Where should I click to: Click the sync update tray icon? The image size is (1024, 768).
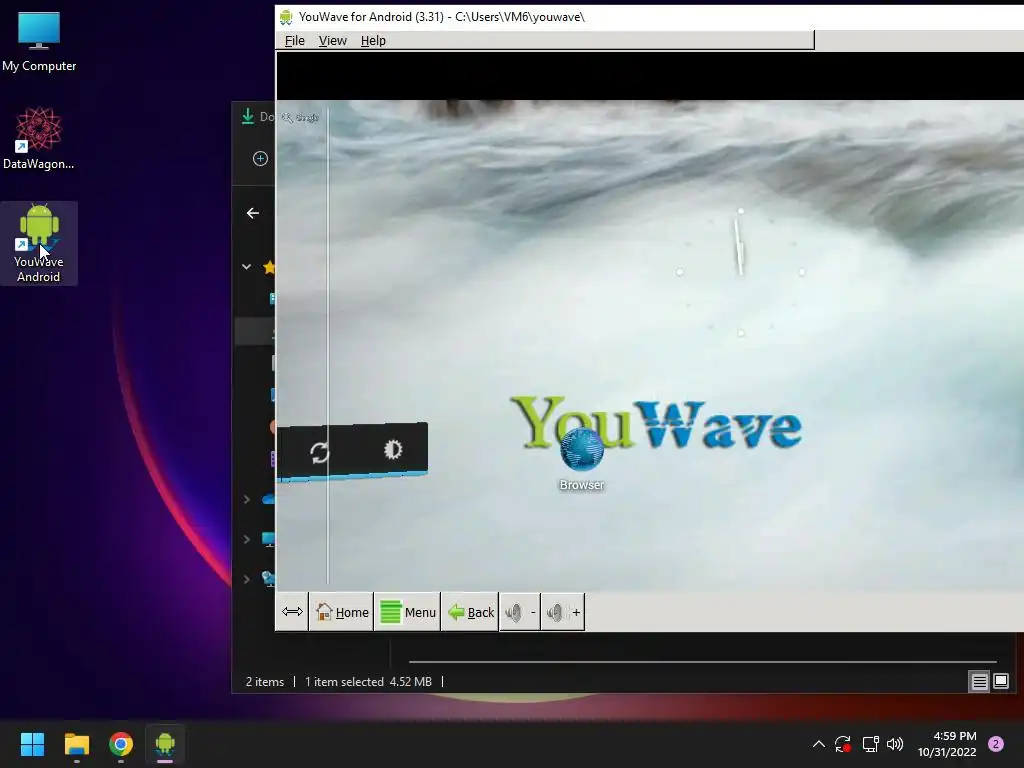coord(843,744)
